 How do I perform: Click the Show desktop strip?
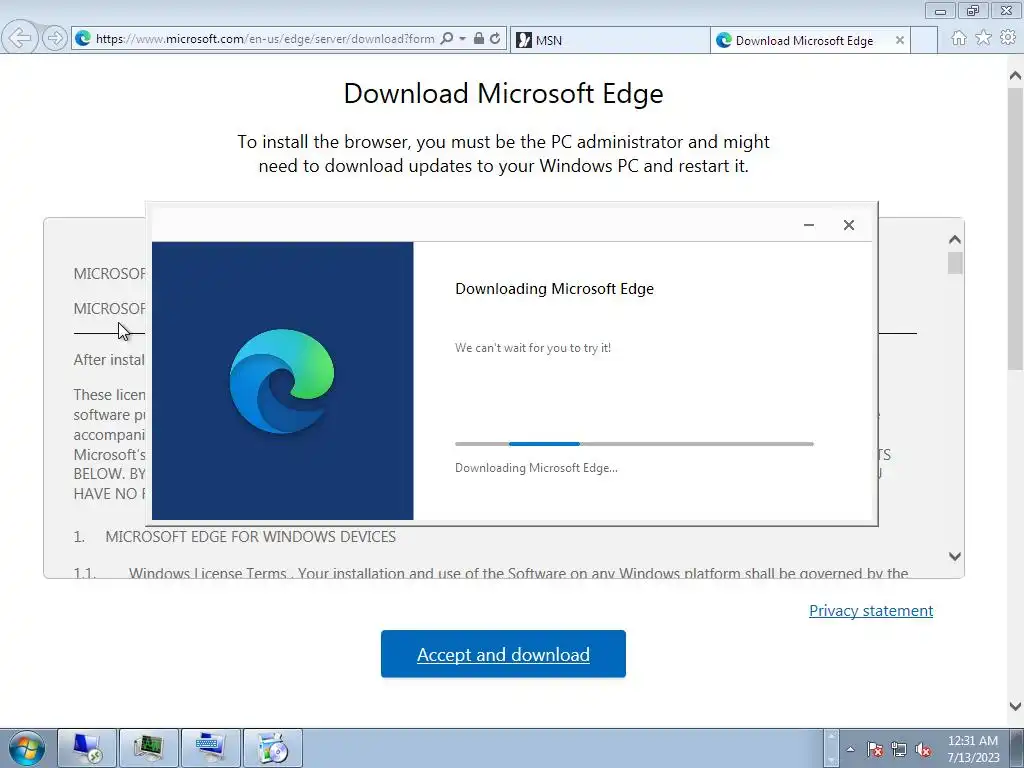pos(1017,748)
